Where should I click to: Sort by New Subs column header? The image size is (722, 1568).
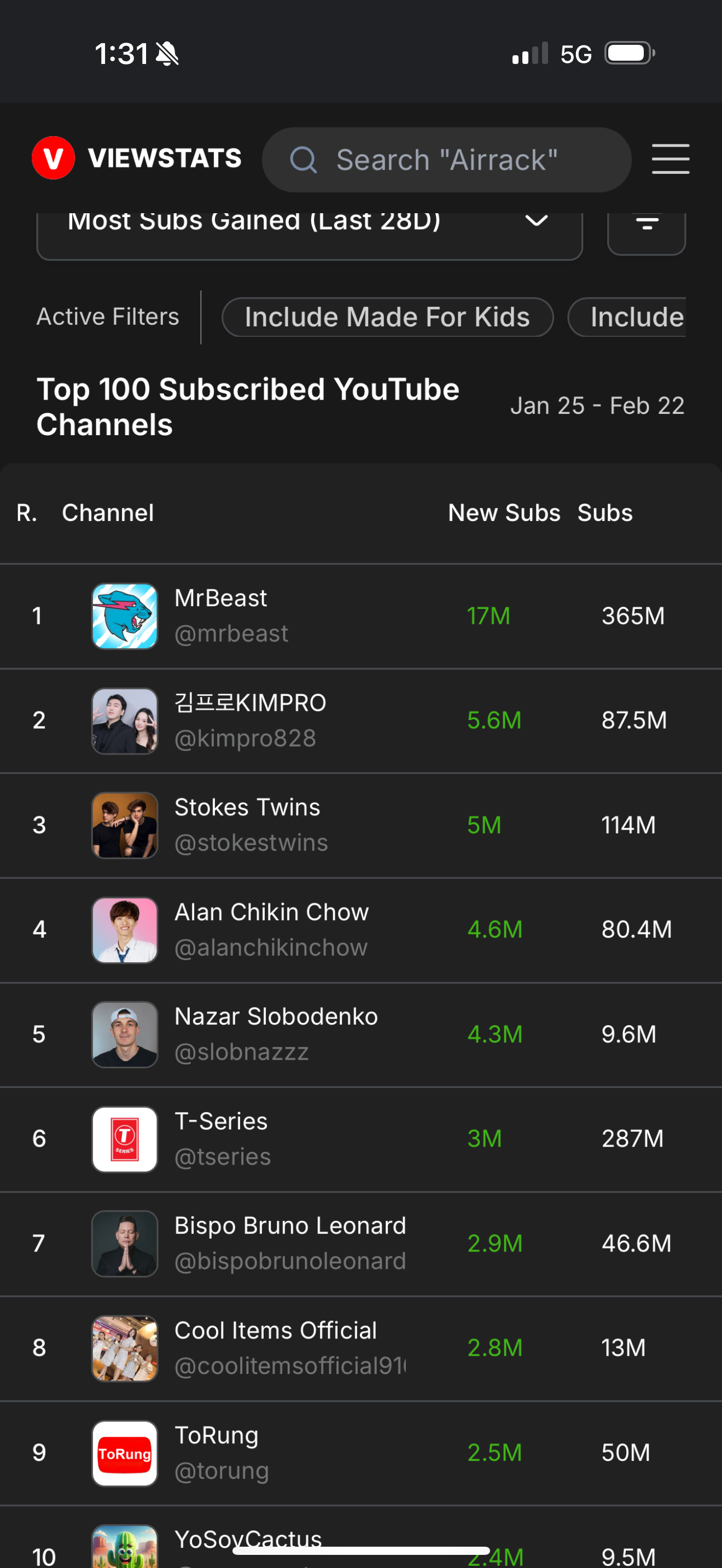point(504,512)
